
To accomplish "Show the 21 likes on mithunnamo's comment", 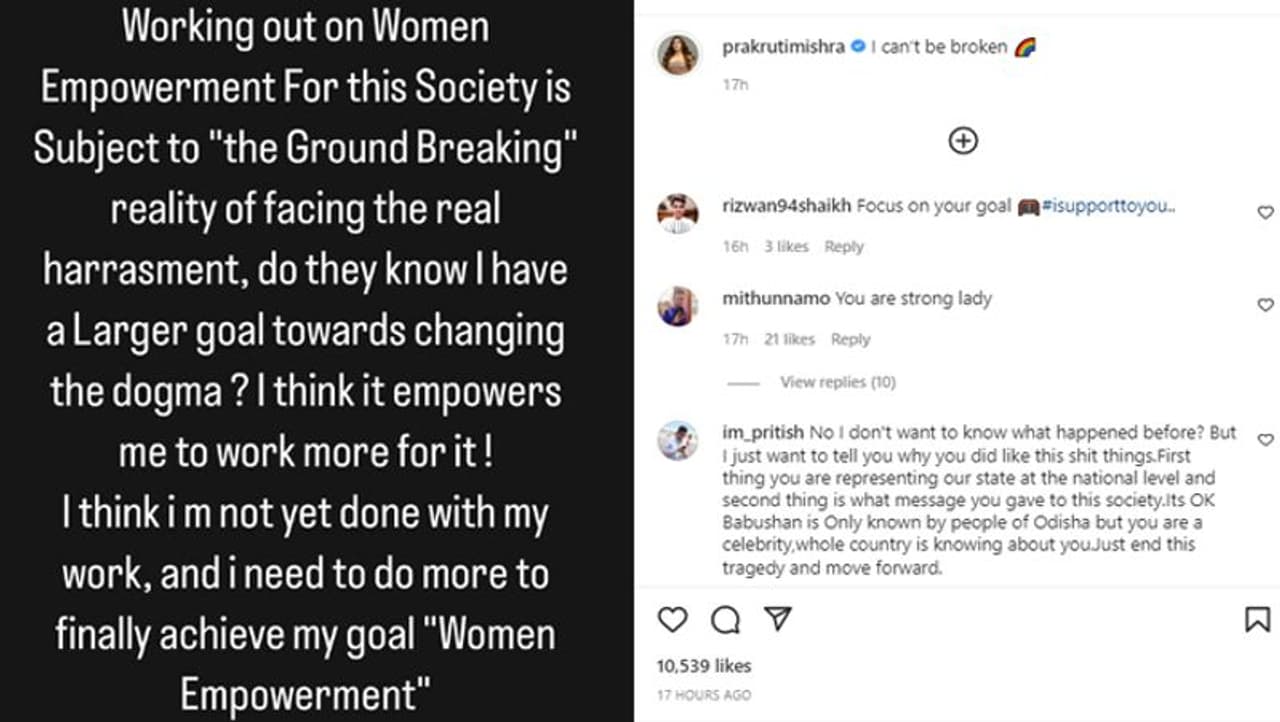I will tap(789, 340).
